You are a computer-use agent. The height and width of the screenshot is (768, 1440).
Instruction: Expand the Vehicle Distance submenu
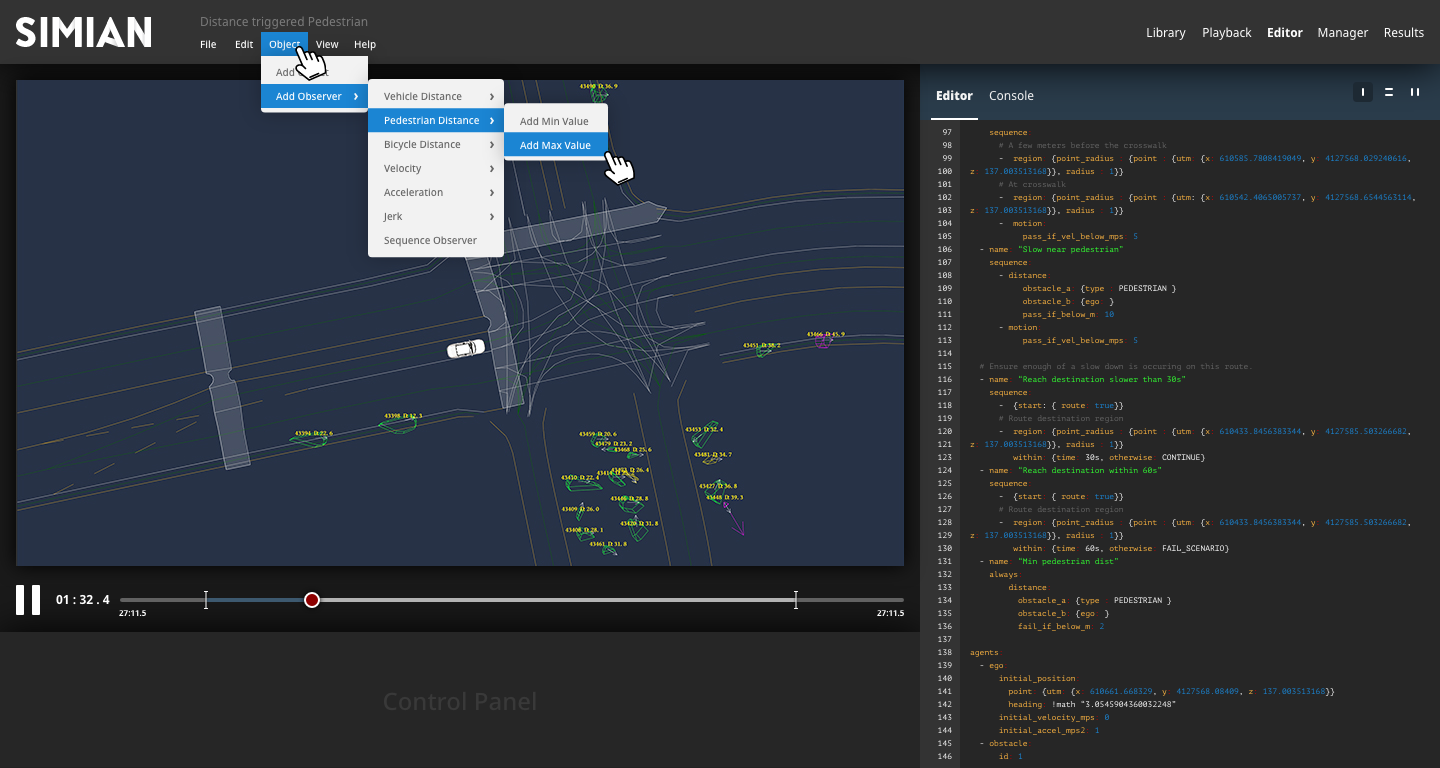pos(436,97)
